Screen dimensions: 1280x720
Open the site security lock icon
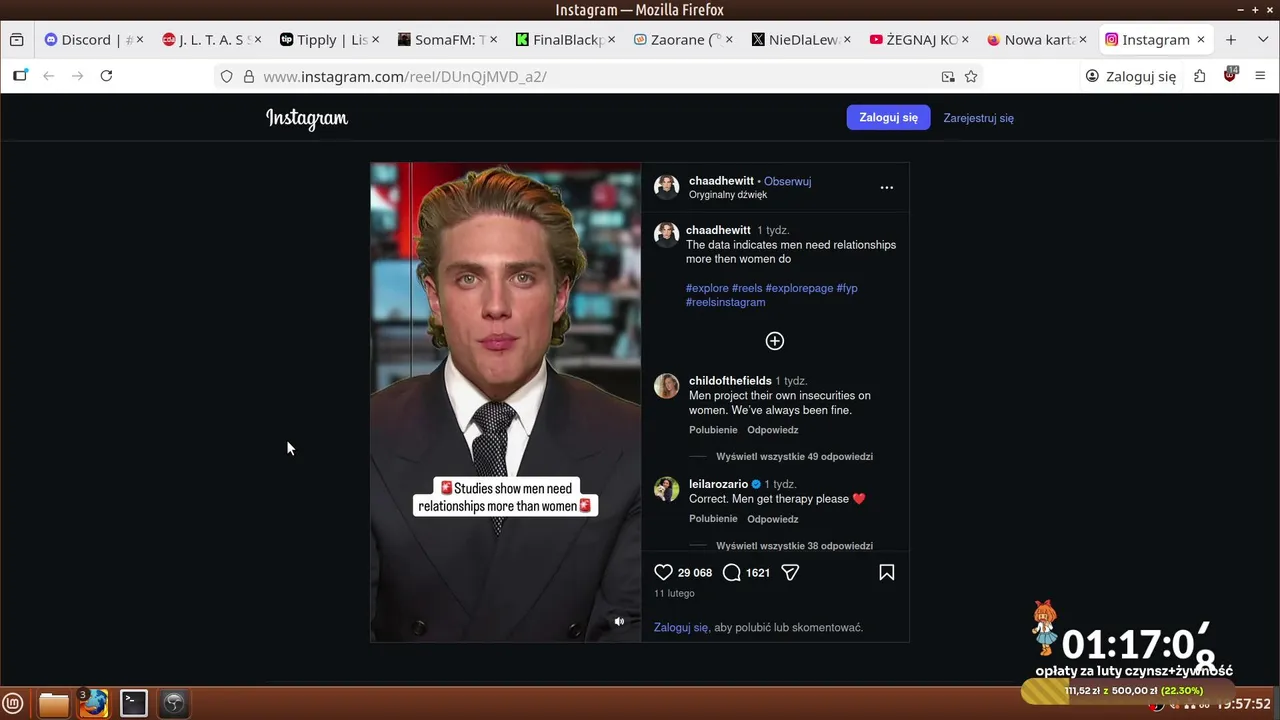[x=248, y=76]
